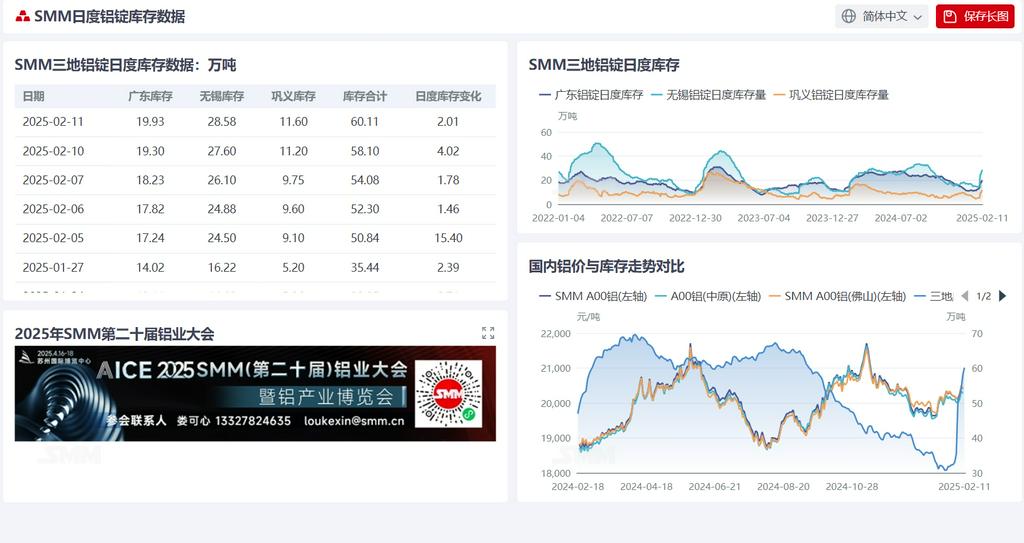Select the 2025-02-11 date row
Viewport: 1024px width, 543px height.
click(x=255, y=122)
